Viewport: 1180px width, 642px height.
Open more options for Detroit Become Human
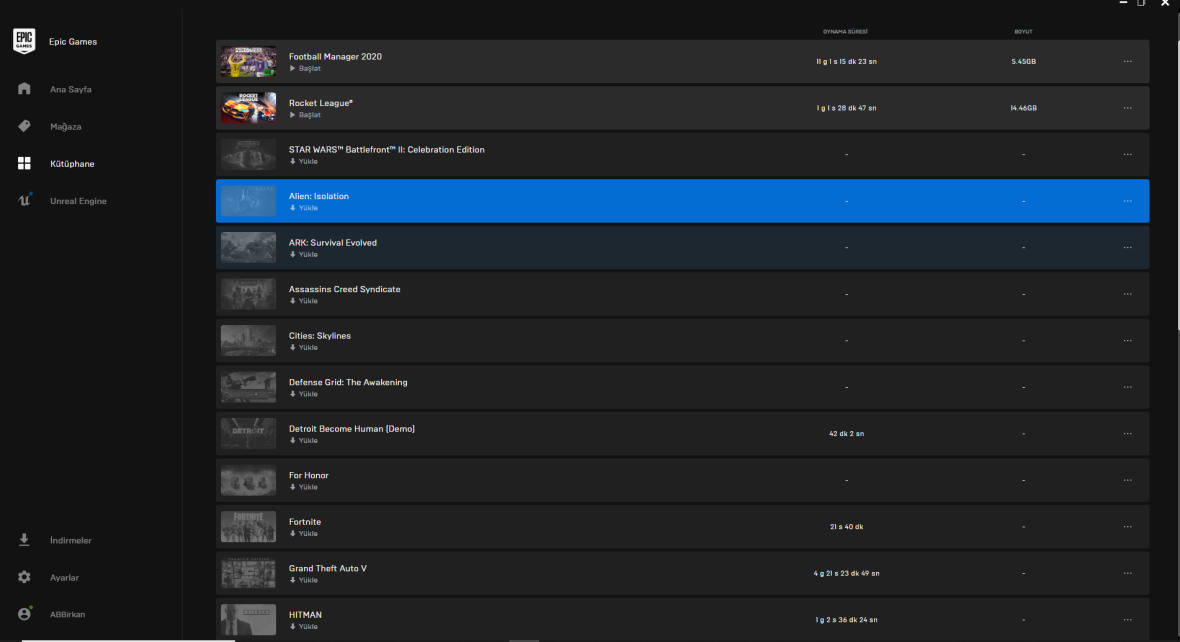click(x=1127, y=434)
